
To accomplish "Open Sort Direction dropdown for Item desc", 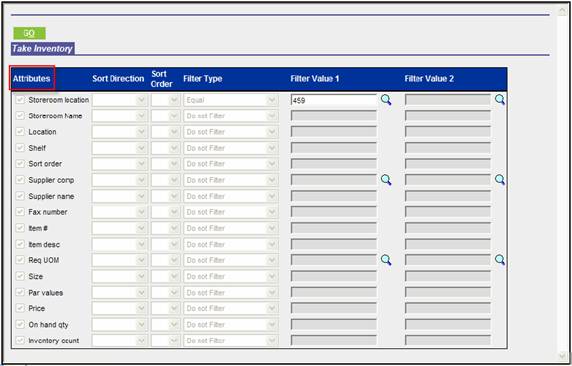I will pos(120,244).
